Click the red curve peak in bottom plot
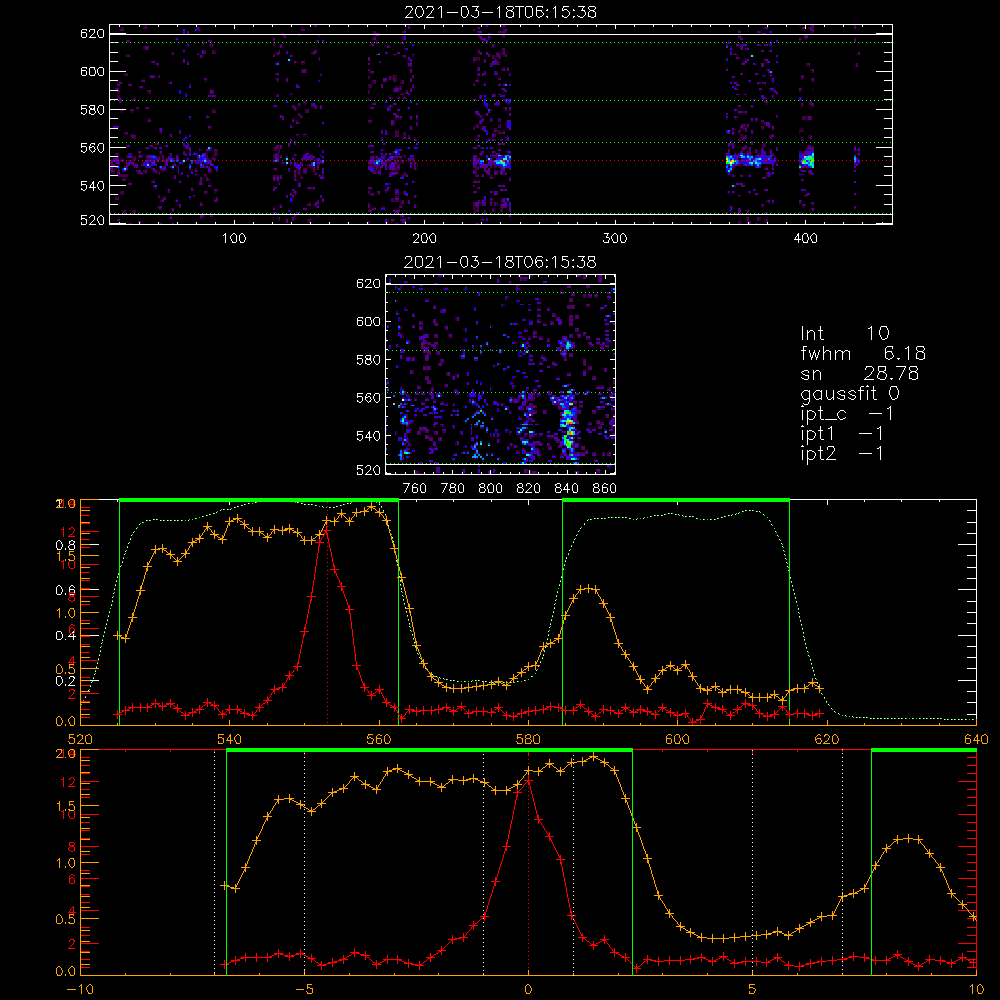This screenshot has height=1000, width=1000. click(528, 781)
